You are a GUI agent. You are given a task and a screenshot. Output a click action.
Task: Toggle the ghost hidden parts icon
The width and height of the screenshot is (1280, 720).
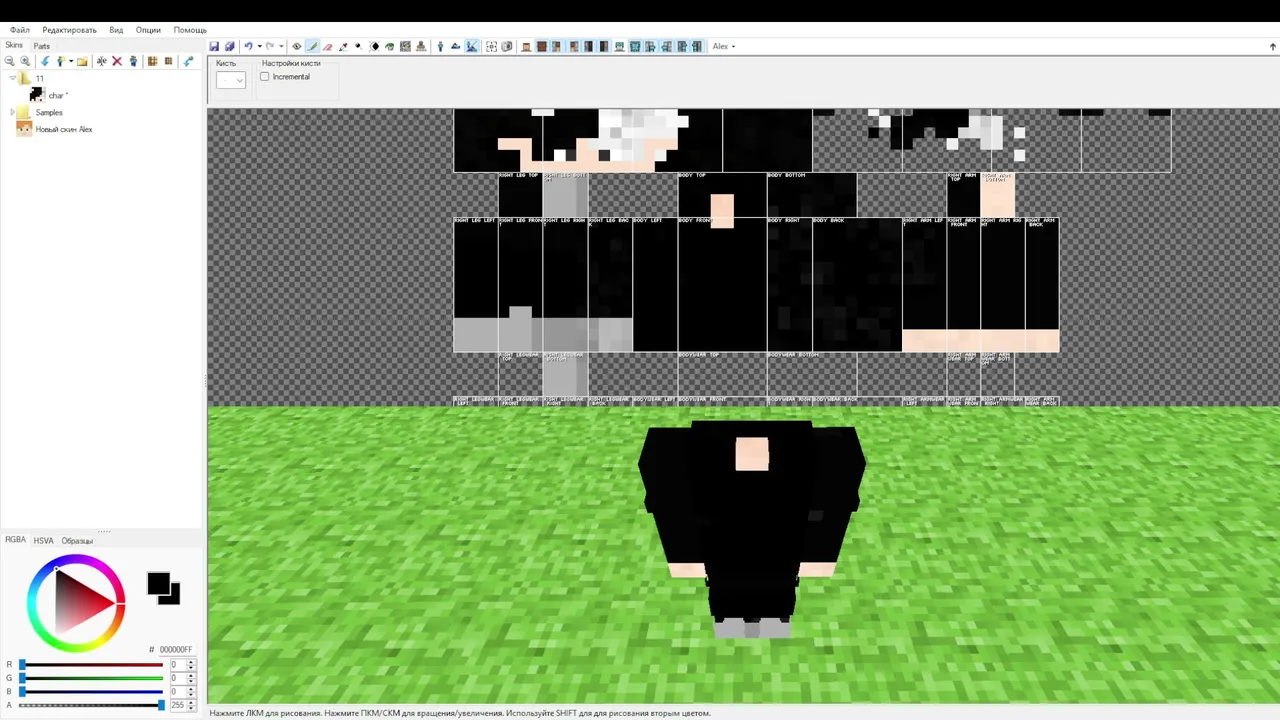point(507,46)
